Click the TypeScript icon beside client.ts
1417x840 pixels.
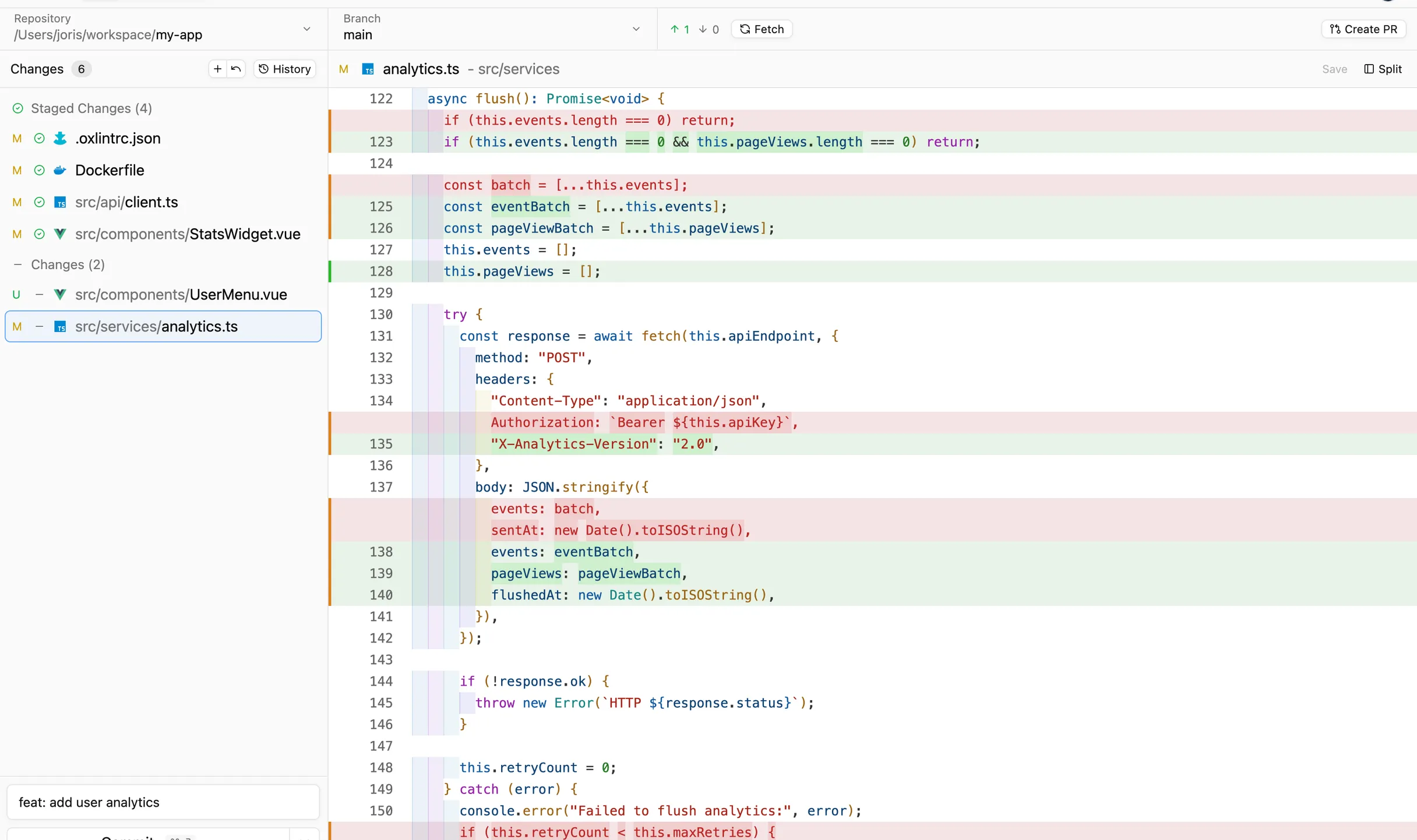pos(60,202)
